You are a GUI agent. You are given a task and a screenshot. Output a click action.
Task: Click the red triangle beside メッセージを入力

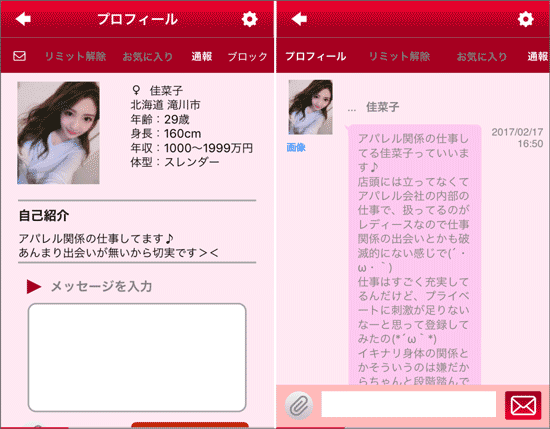(x=34, y=287)
